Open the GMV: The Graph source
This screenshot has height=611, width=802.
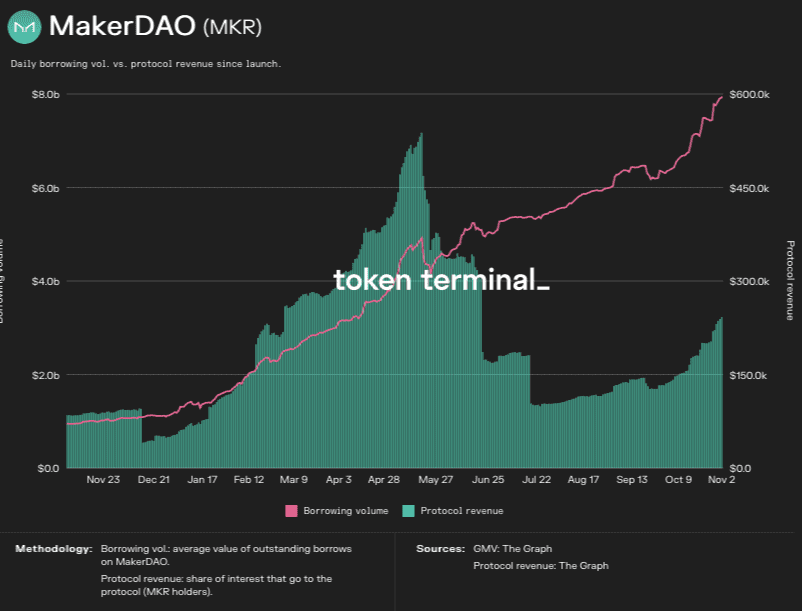(512, 549)
